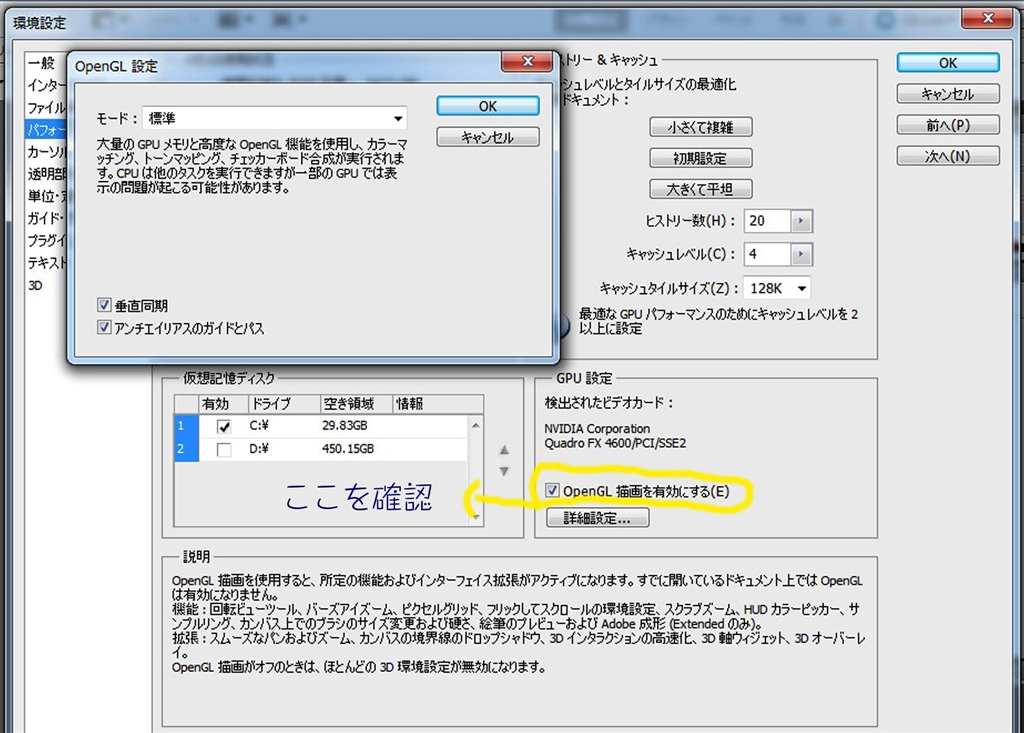Click the 情報 column header

pyautogui.click(x=438, y=404)
